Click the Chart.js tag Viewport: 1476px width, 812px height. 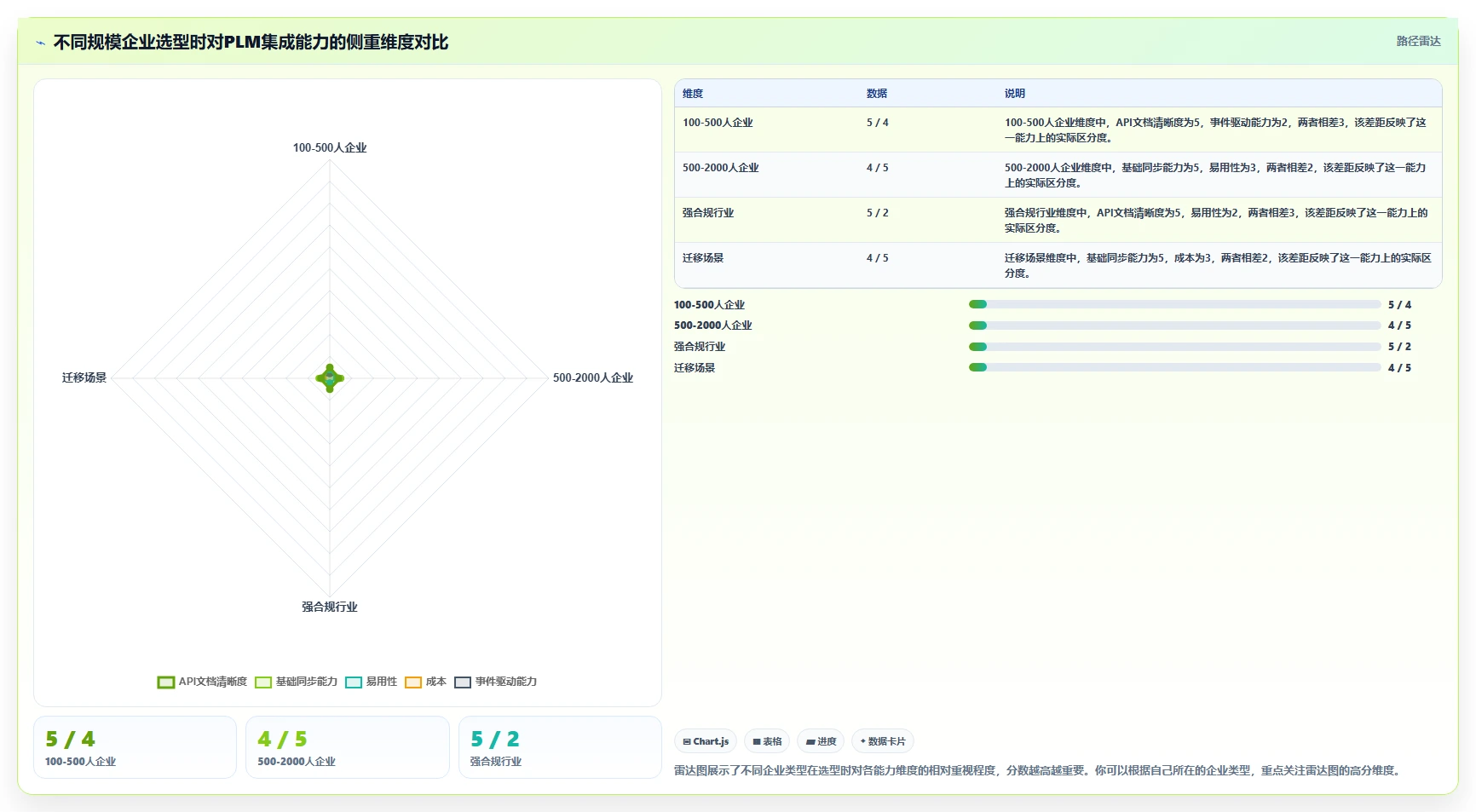pos(706,741)
